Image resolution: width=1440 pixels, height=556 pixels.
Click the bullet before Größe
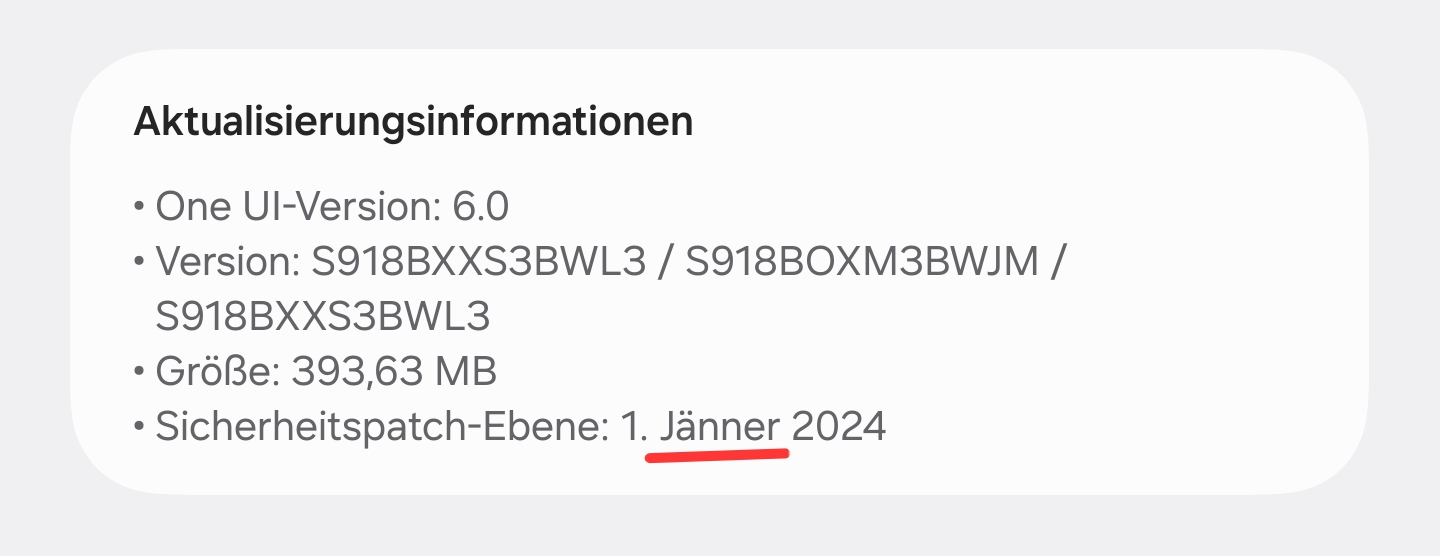139,373
